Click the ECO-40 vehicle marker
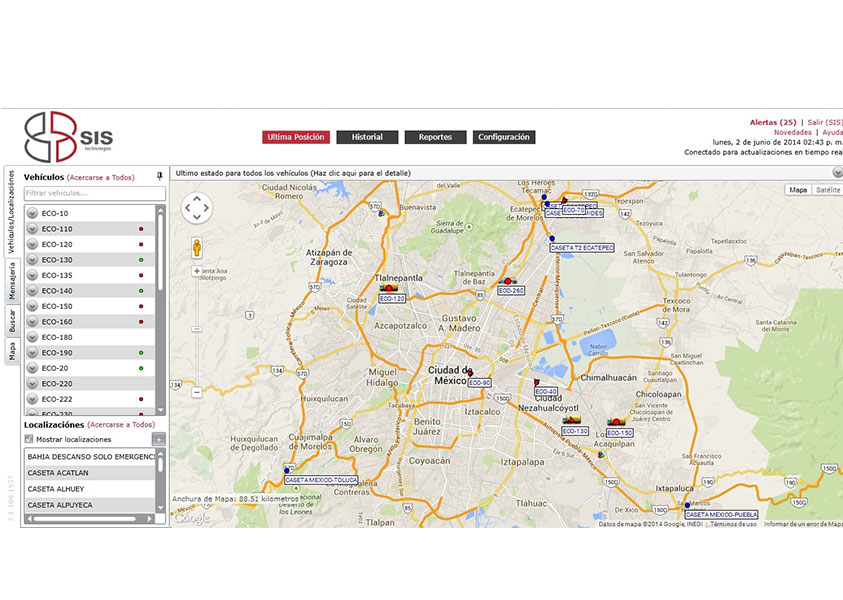This screenshot has height=600, width=843. [537, 382]
